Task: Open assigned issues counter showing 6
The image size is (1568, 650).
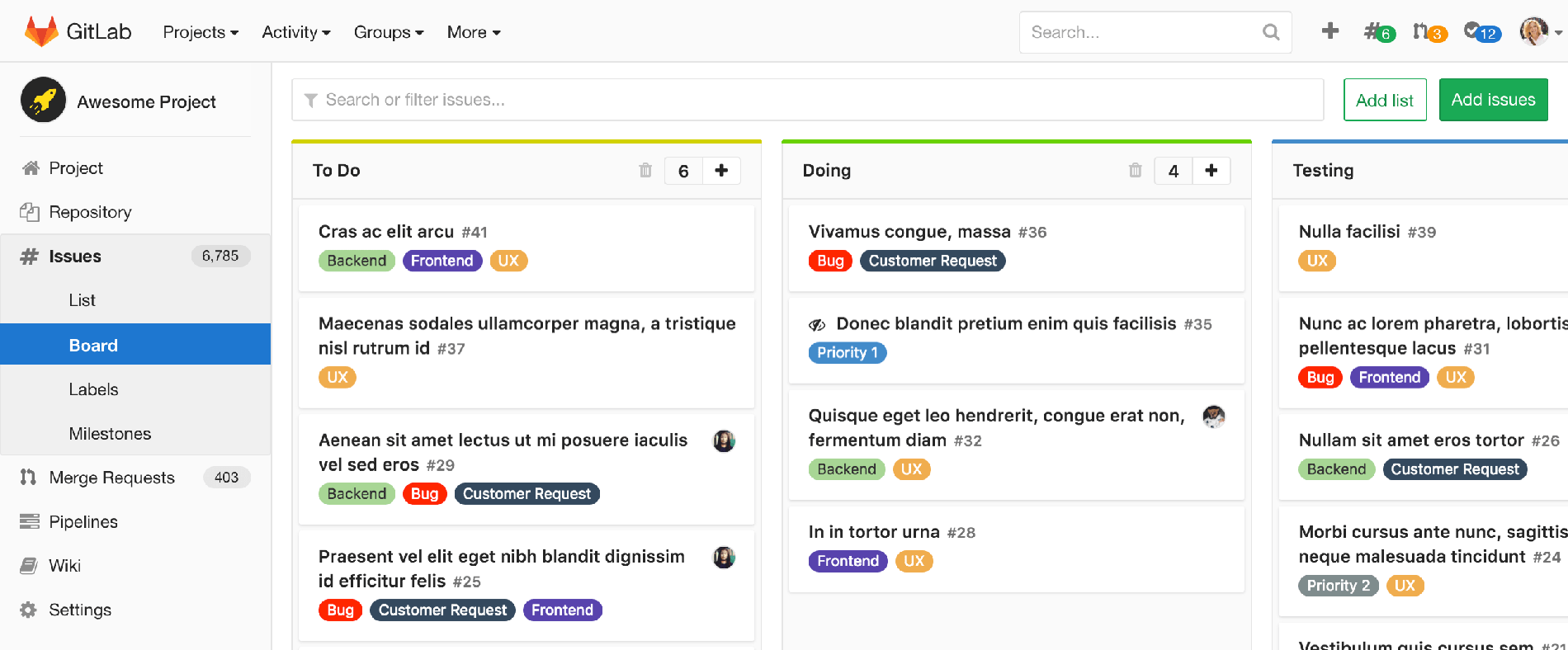Action: (x=1378, y=32)
